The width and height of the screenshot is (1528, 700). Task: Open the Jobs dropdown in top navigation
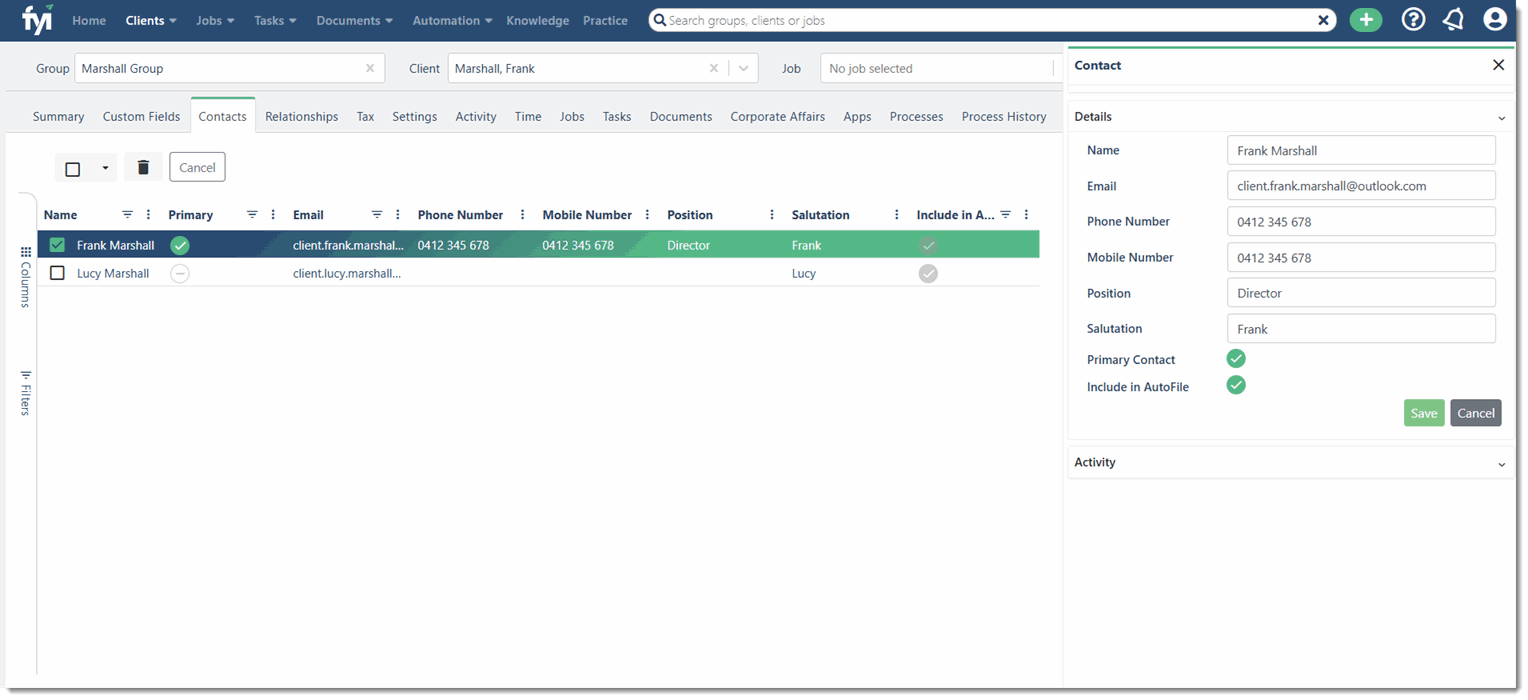click(216, 20)
